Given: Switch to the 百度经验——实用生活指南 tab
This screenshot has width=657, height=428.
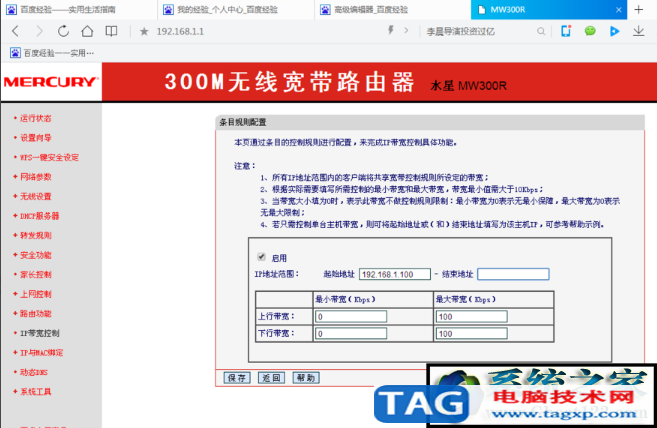Looking at the screenshot, I should 79,10.
